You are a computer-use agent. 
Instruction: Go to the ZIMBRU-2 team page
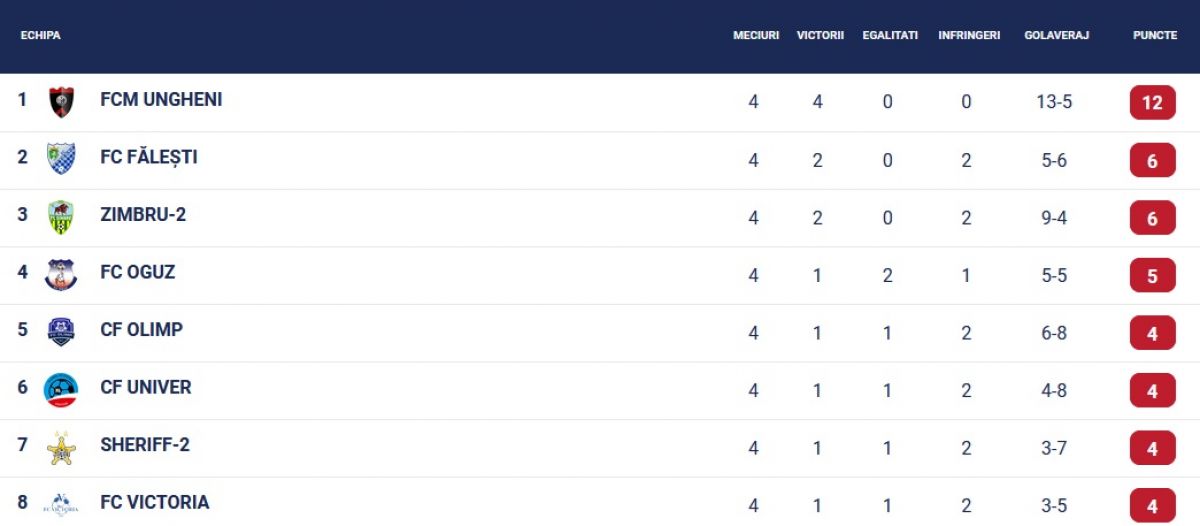[143, 215]
